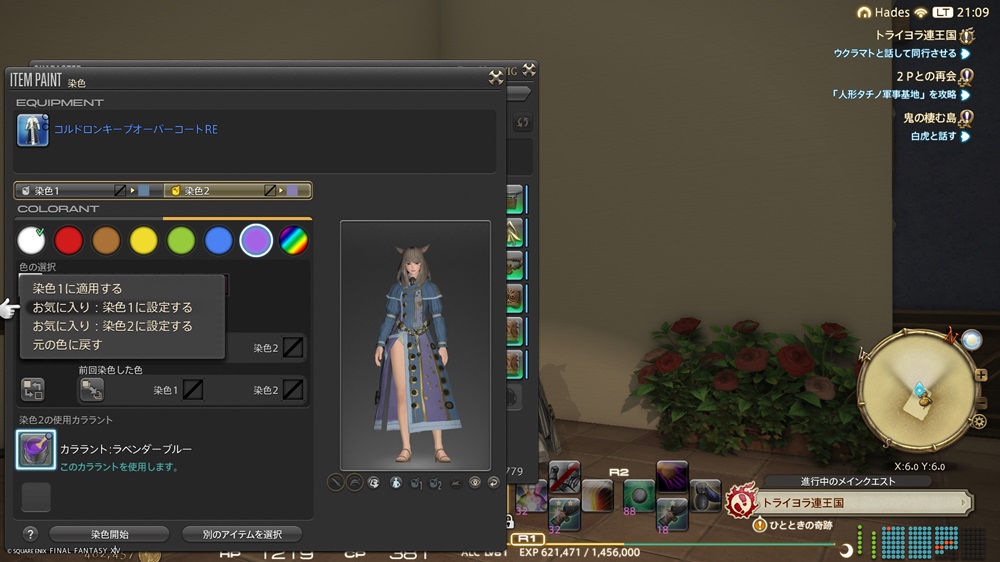
Task: Click the dye pot 2 icon under preview
Action: point(436,483)
